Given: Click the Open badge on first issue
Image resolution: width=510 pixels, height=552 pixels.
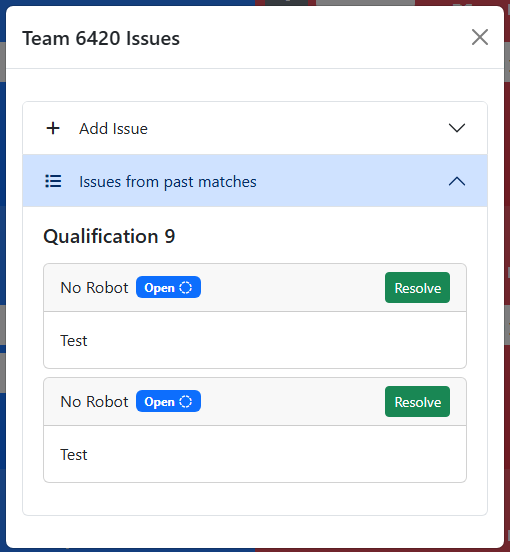Looking at the screenshot, I should (x=169, y=287).
